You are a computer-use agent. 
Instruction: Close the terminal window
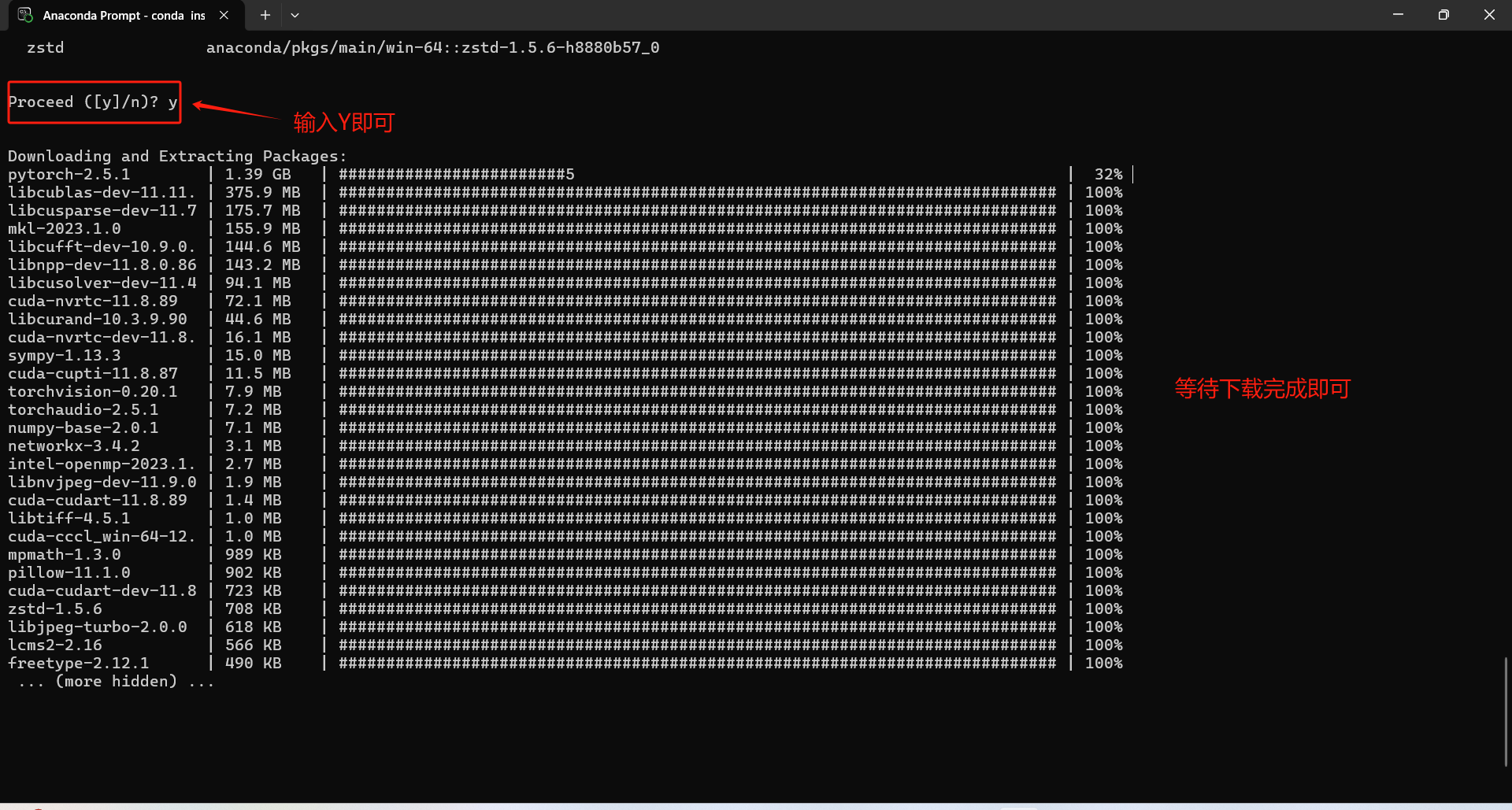1489,15
